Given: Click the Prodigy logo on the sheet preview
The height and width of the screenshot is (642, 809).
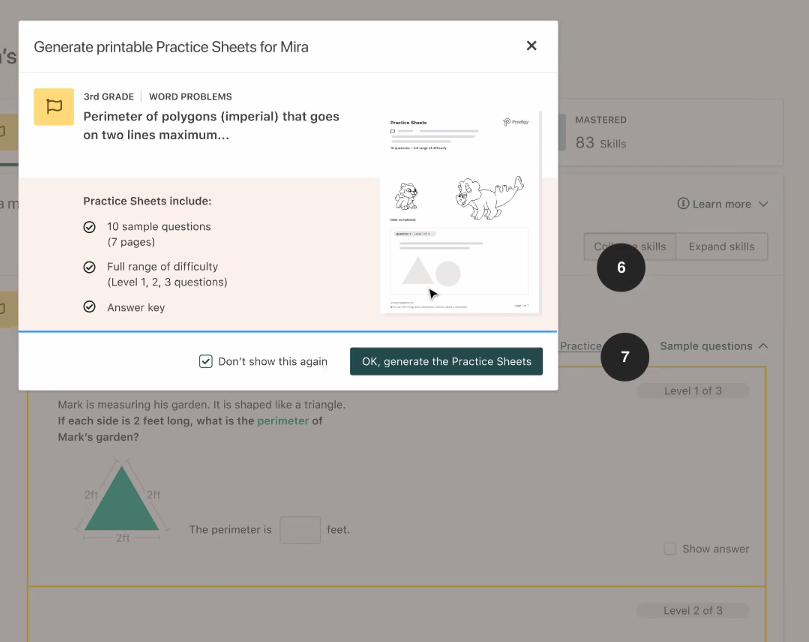Looking at the screenshot, I should [x=515, y=122].
